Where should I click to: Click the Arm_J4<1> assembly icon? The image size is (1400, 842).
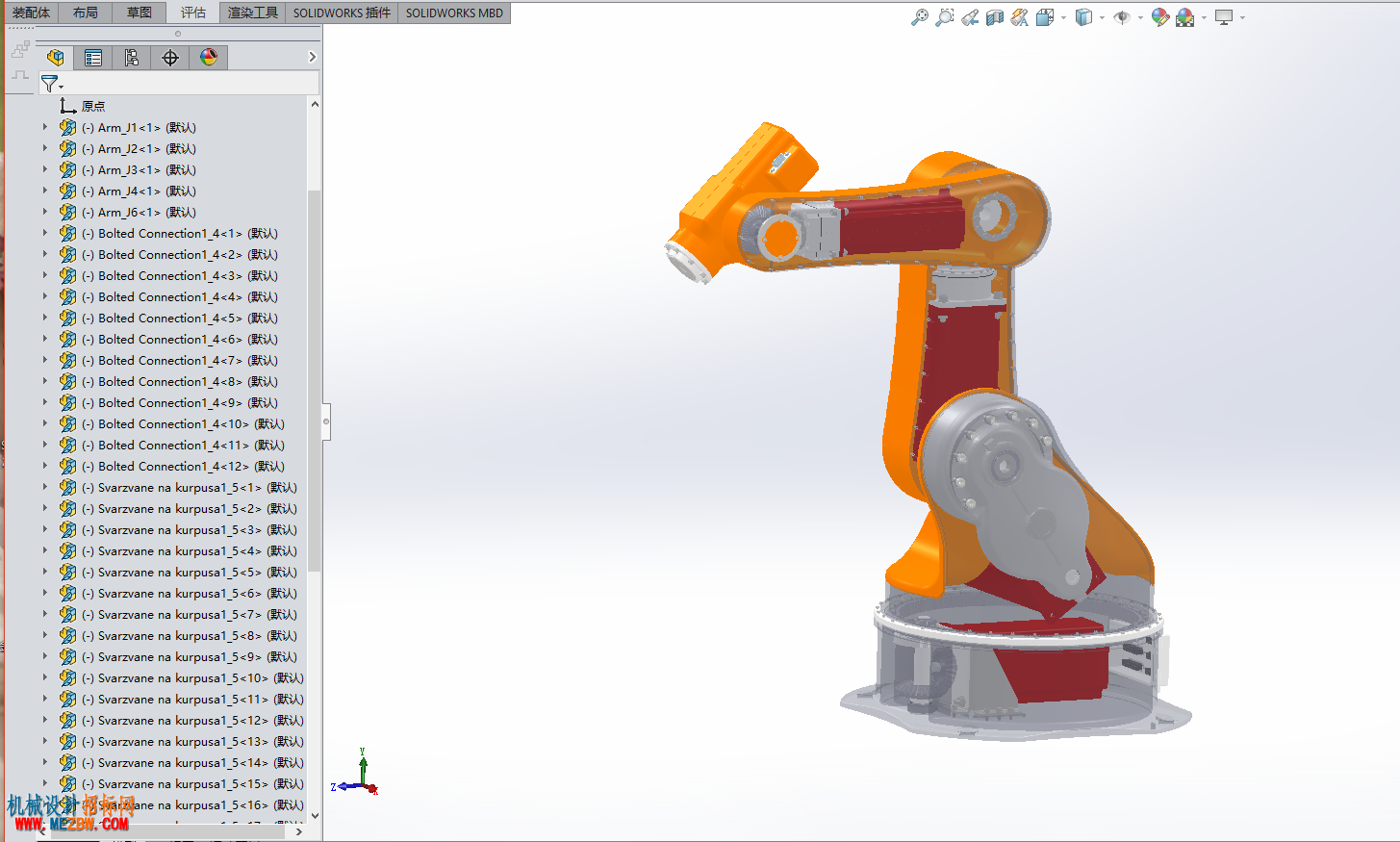point(68,191)
